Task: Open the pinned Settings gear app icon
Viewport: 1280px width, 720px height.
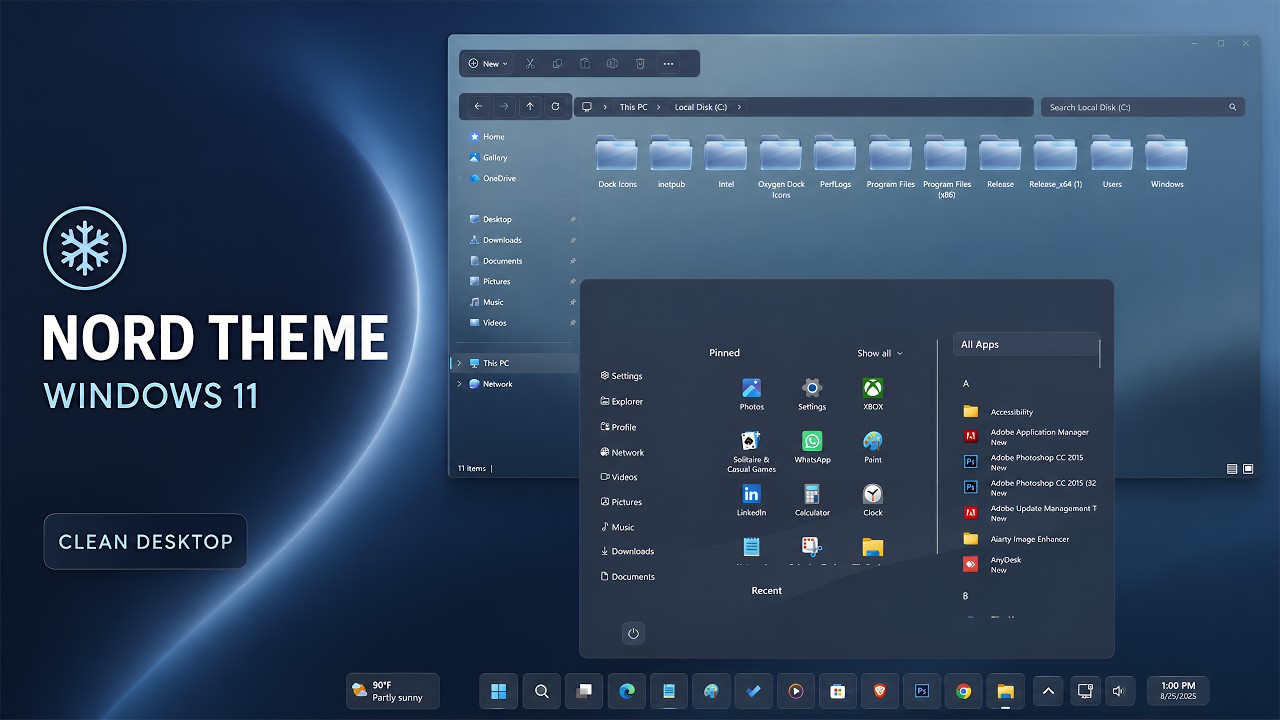Action: coord(812,394)
